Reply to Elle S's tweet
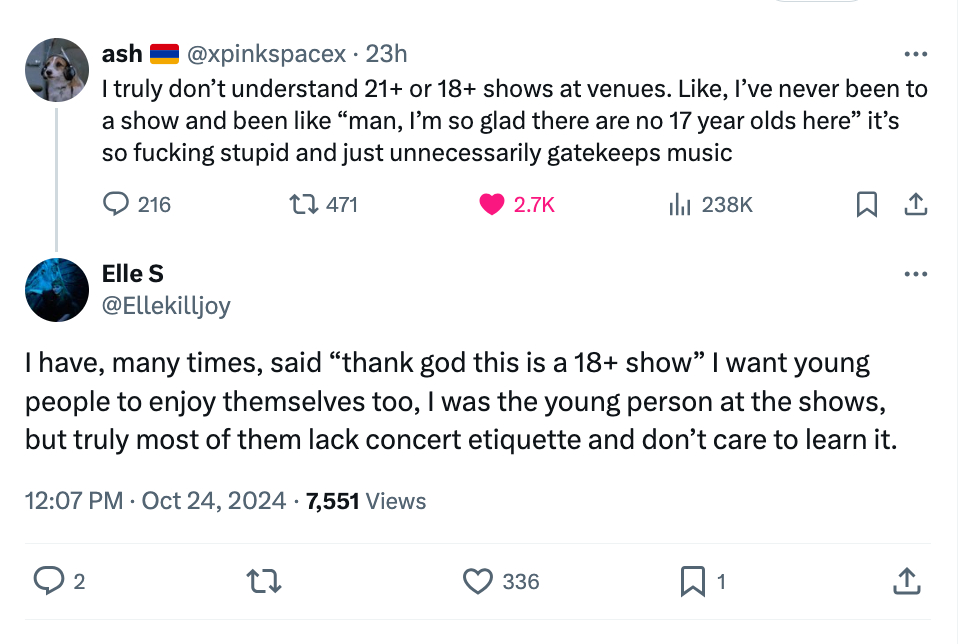The width and height of the screenshot is (964, 644). [47, 580]
